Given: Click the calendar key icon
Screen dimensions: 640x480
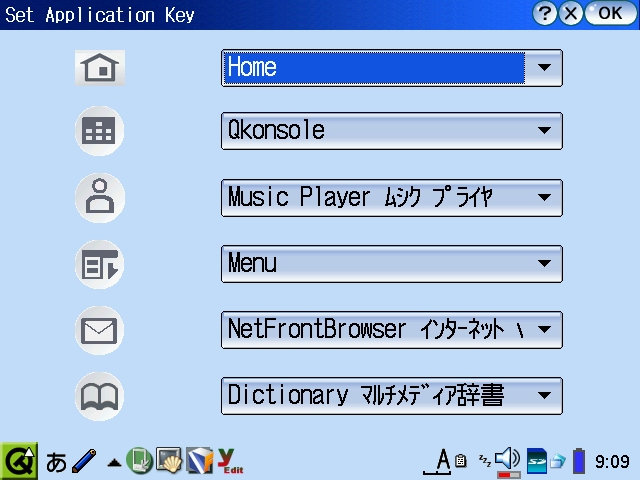Looking at the screenshot, I should click(100, 132).
